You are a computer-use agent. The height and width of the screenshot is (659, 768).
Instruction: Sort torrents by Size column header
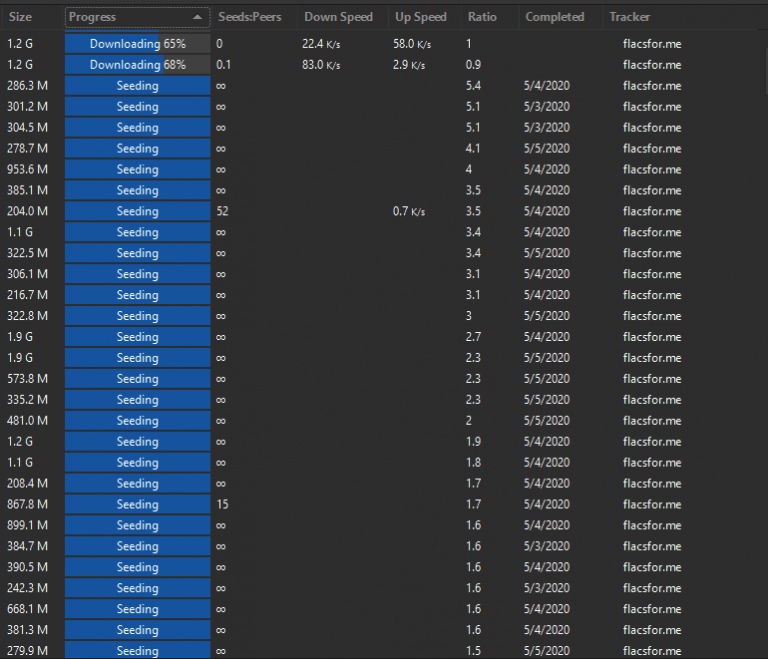coord(21,17)
